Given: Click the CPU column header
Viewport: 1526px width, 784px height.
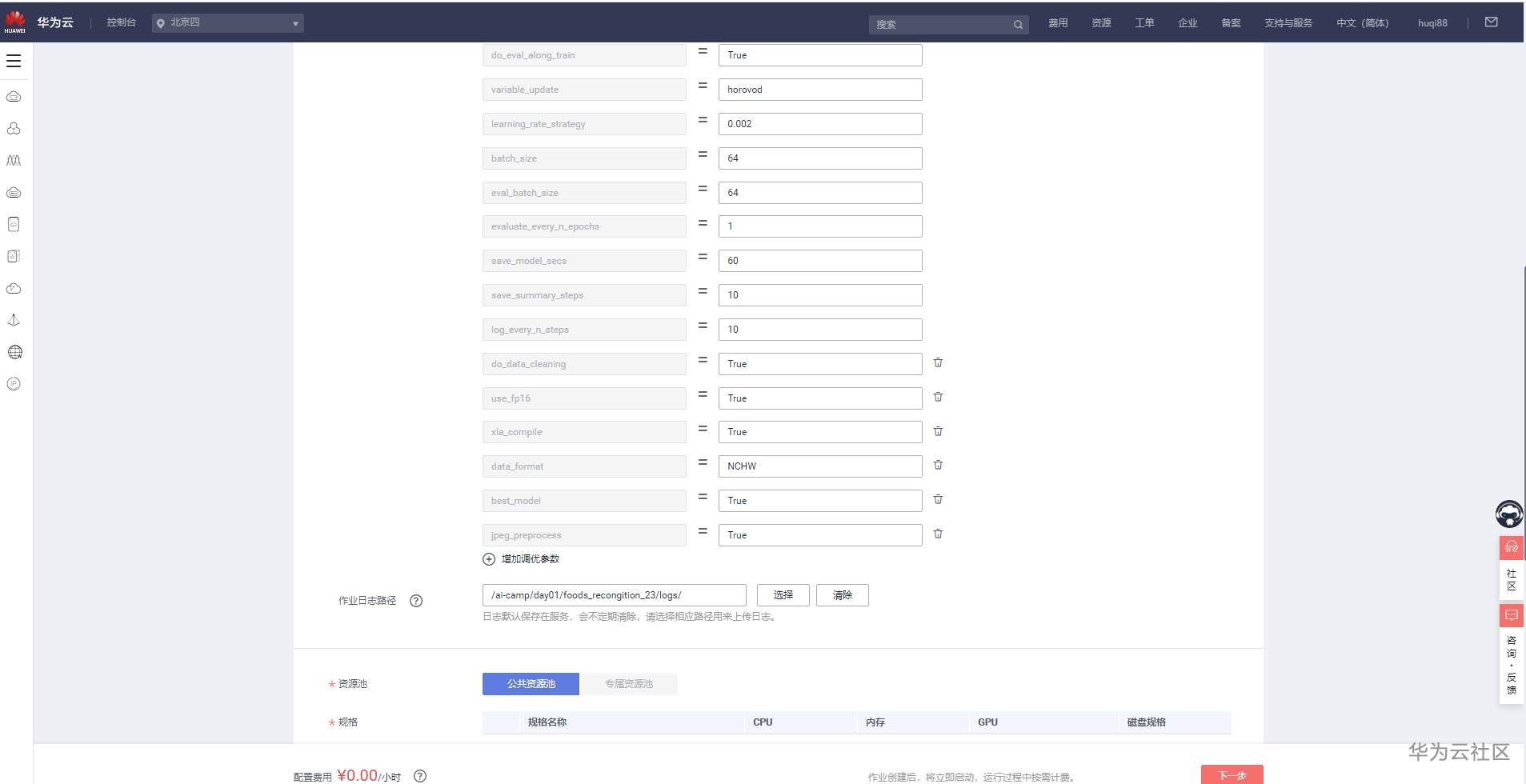Looking at the screenshot, I should click(x=763, y=722).
